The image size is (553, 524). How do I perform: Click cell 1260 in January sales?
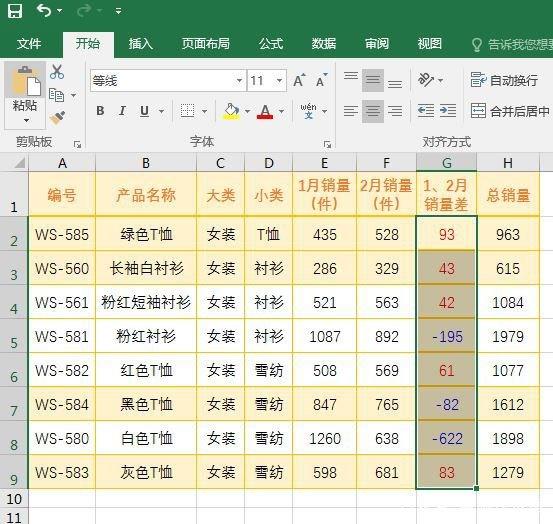(x=324, y=439)
